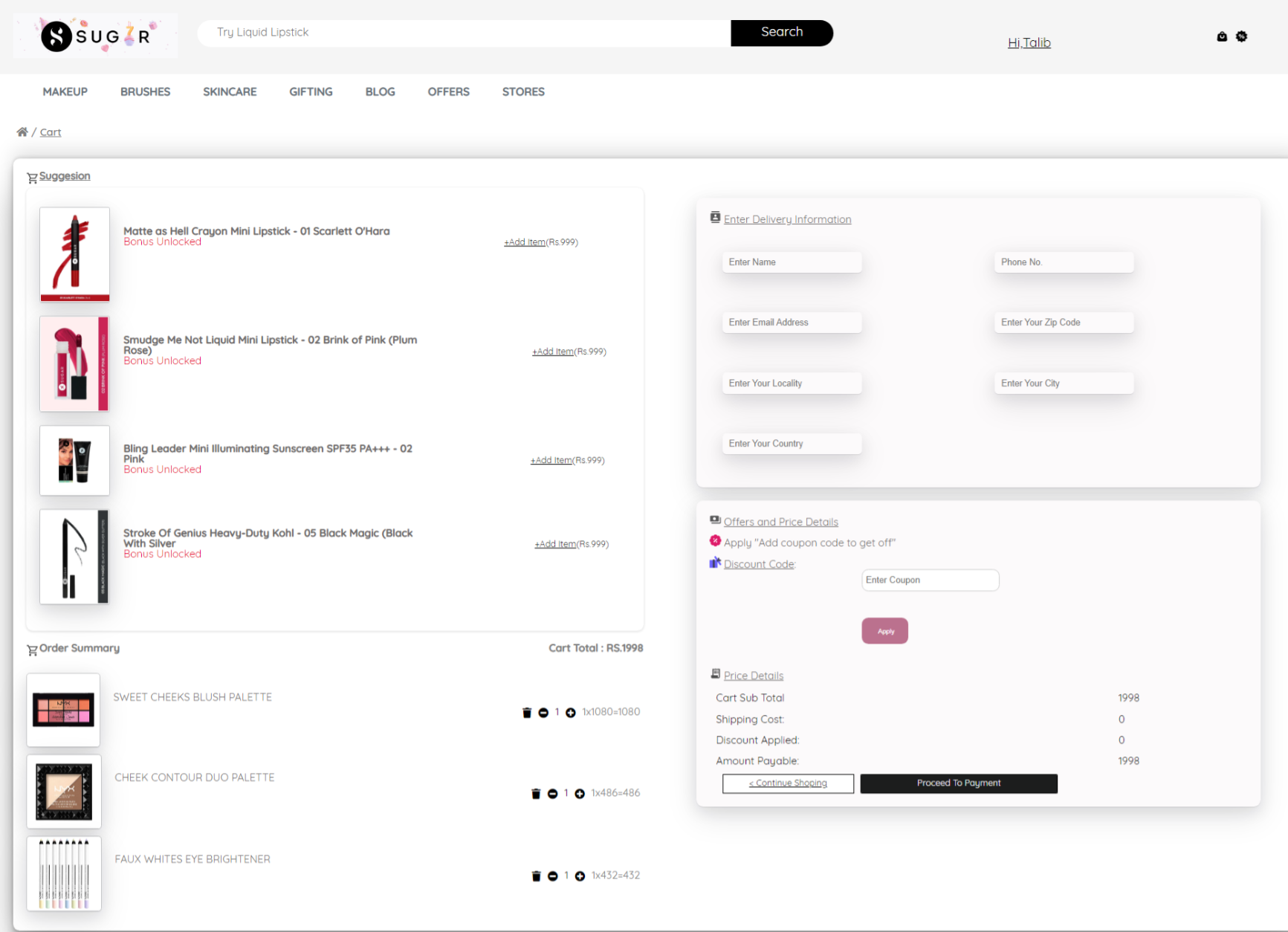Image resolution: width=1288 pixels, height=932 pixels.
Task: Click the Offers and Price Details icon
Action: coord(715,520)
